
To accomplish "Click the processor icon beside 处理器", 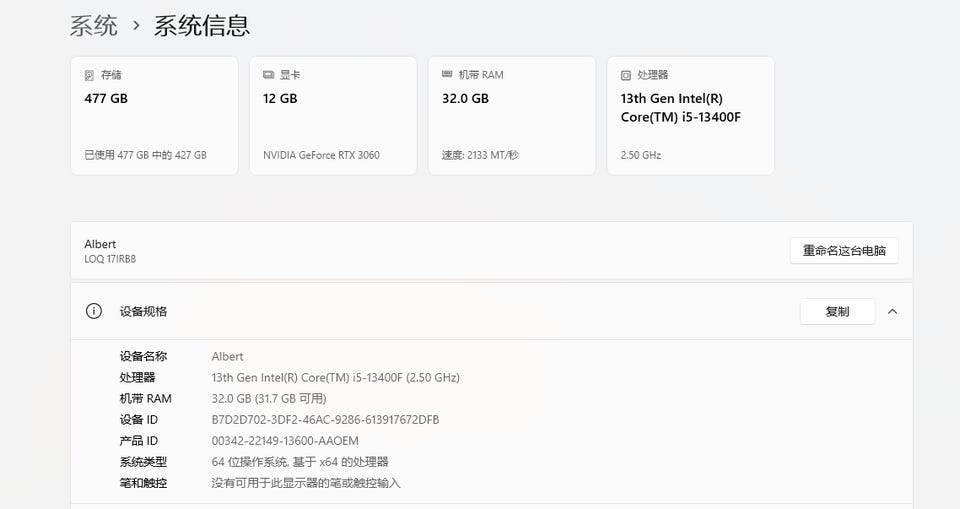I will 626,75.
